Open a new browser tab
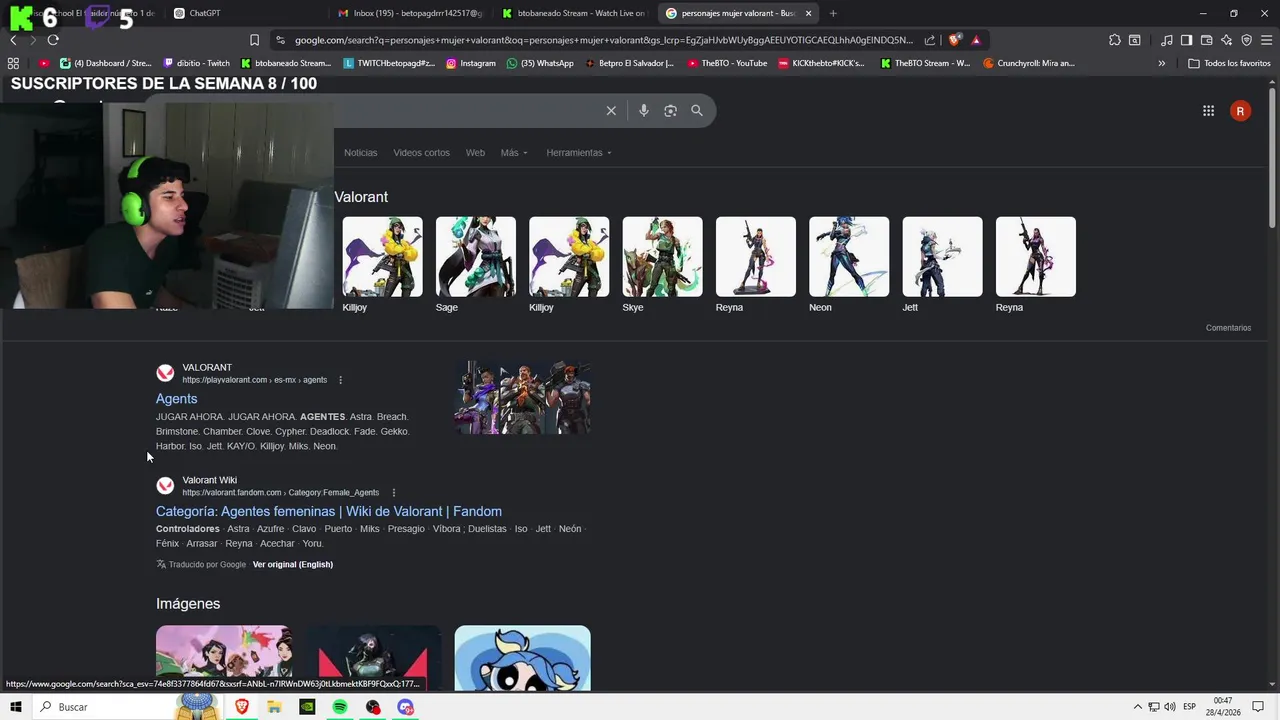Viewport: 1280px width, 720px height. pos(833,13)
